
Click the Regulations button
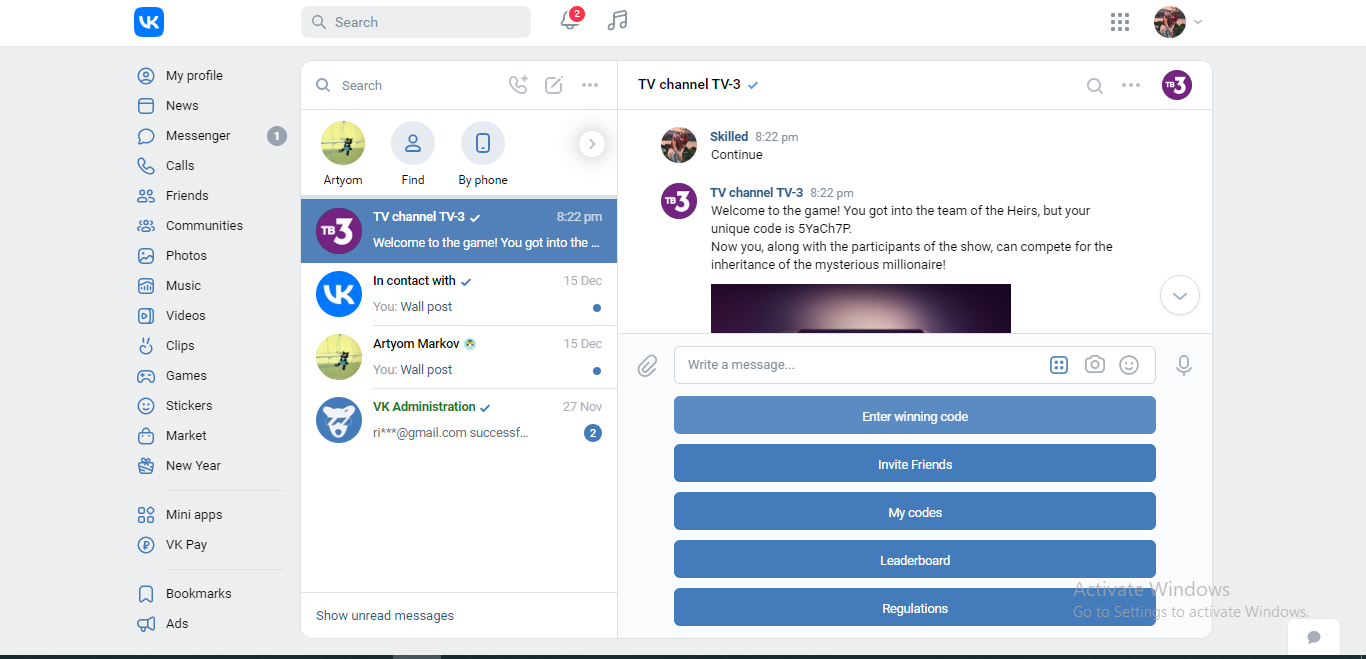click(915, 607)
